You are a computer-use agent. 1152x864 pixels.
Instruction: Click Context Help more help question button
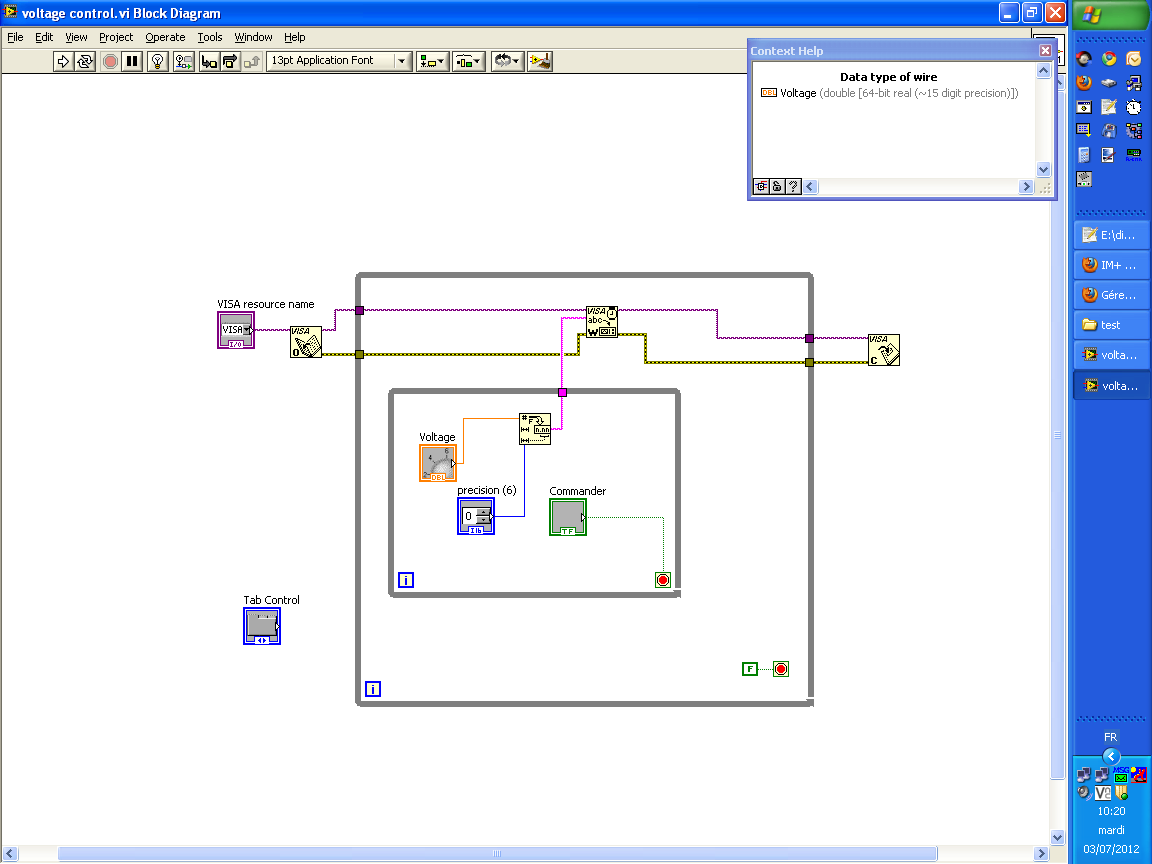click(x=793, y=187)
